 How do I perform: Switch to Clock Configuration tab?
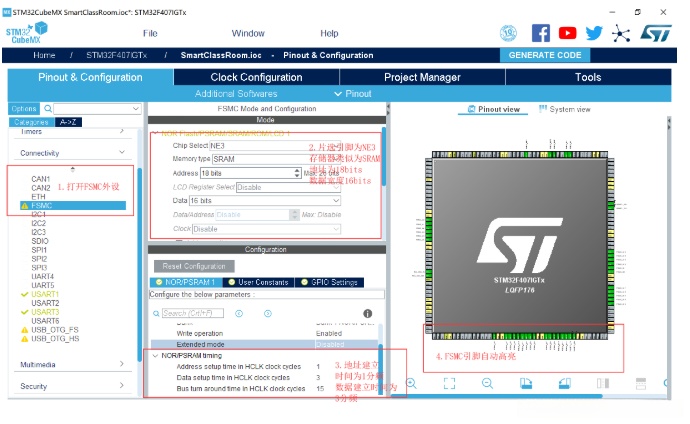257,77
